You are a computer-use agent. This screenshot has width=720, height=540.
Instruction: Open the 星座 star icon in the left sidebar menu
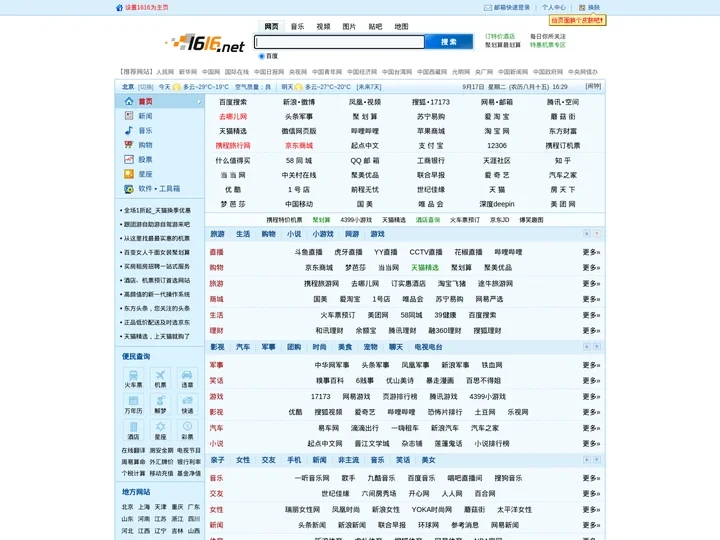point(129,174)
